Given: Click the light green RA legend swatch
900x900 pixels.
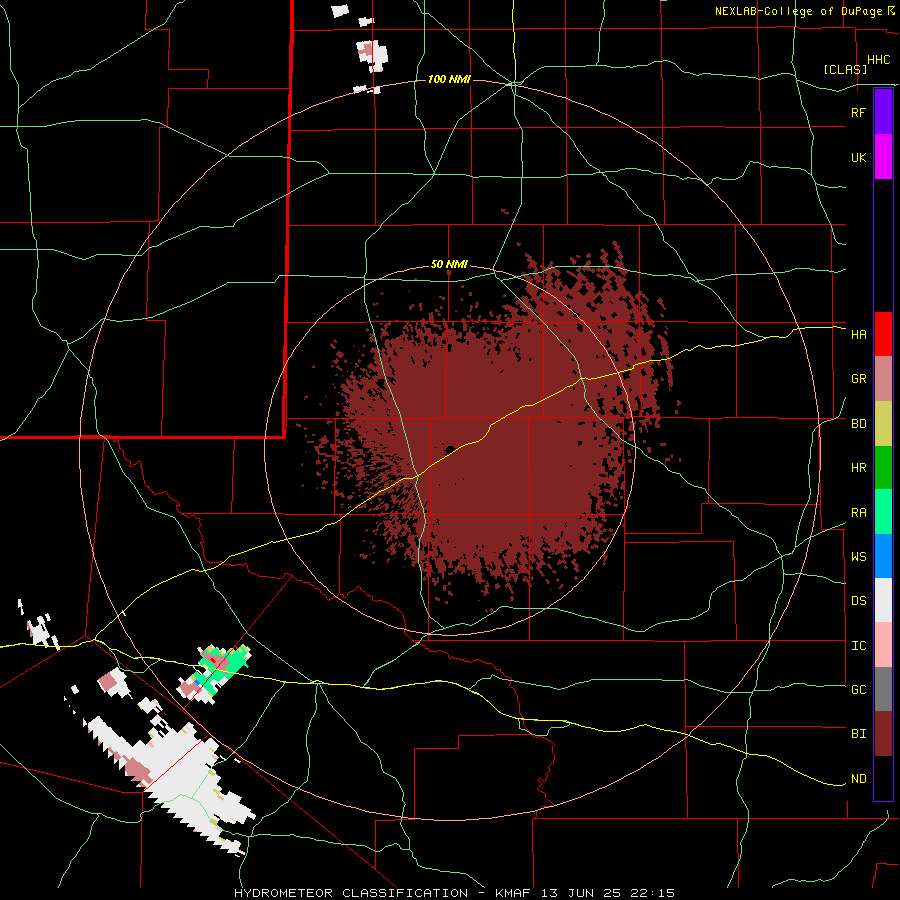Looking at the screenshot, I should point(883,512).
